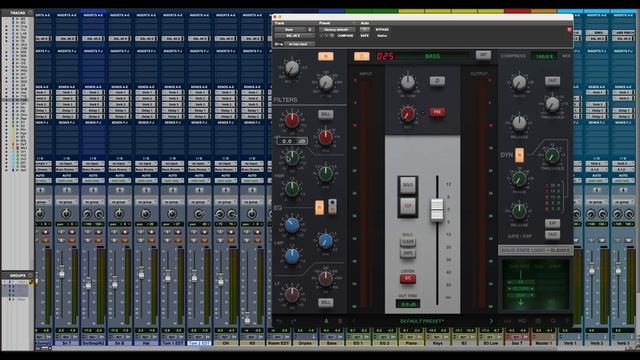Click the red LISTEN S/C button

(407, 279)
